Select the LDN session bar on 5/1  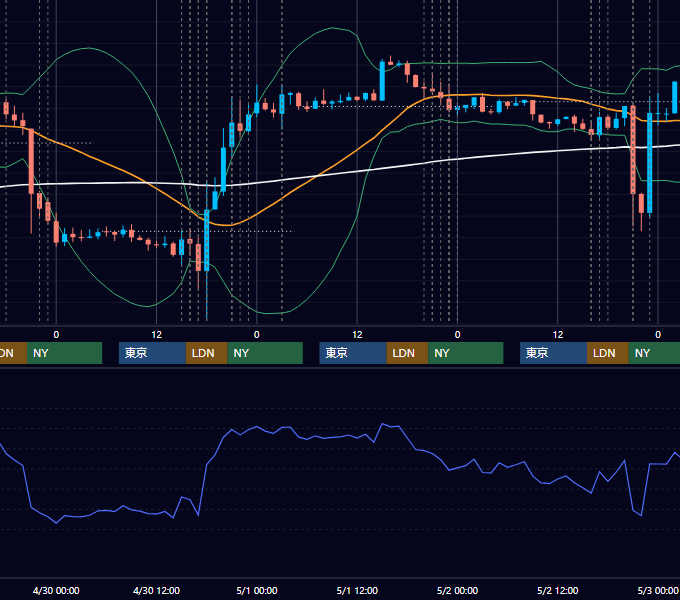coord(408,353)
